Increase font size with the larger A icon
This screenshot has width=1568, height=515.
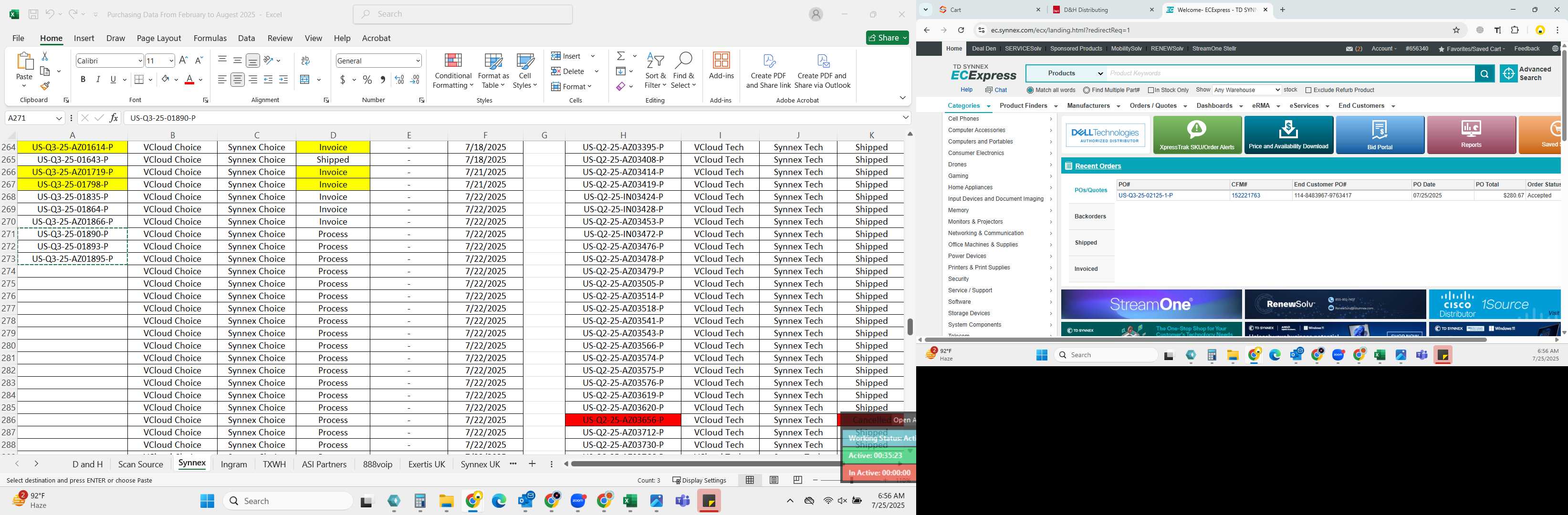183,60
